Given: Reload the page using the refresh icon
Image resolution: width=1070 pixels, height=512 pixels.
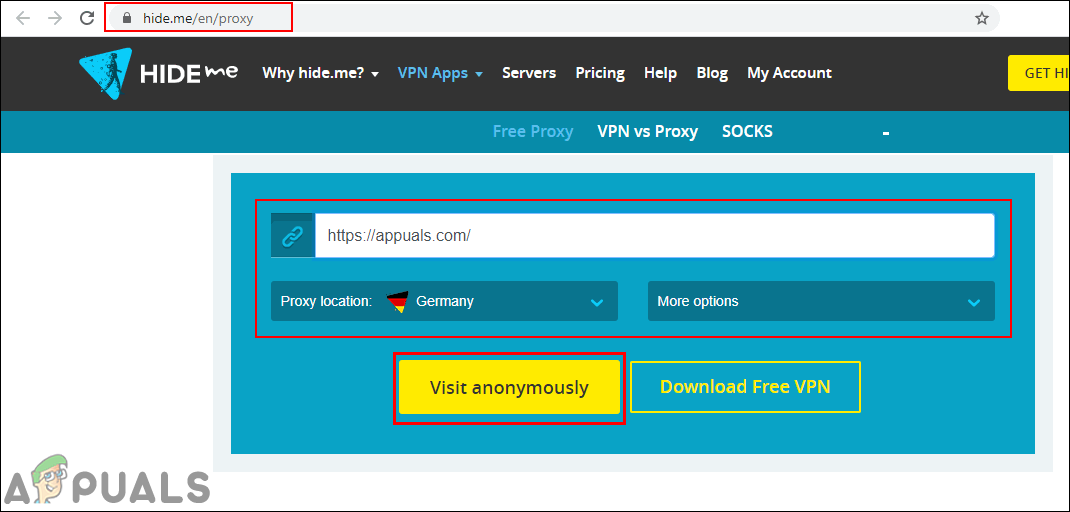Looking at the screenshot, I should pos(87,18).
